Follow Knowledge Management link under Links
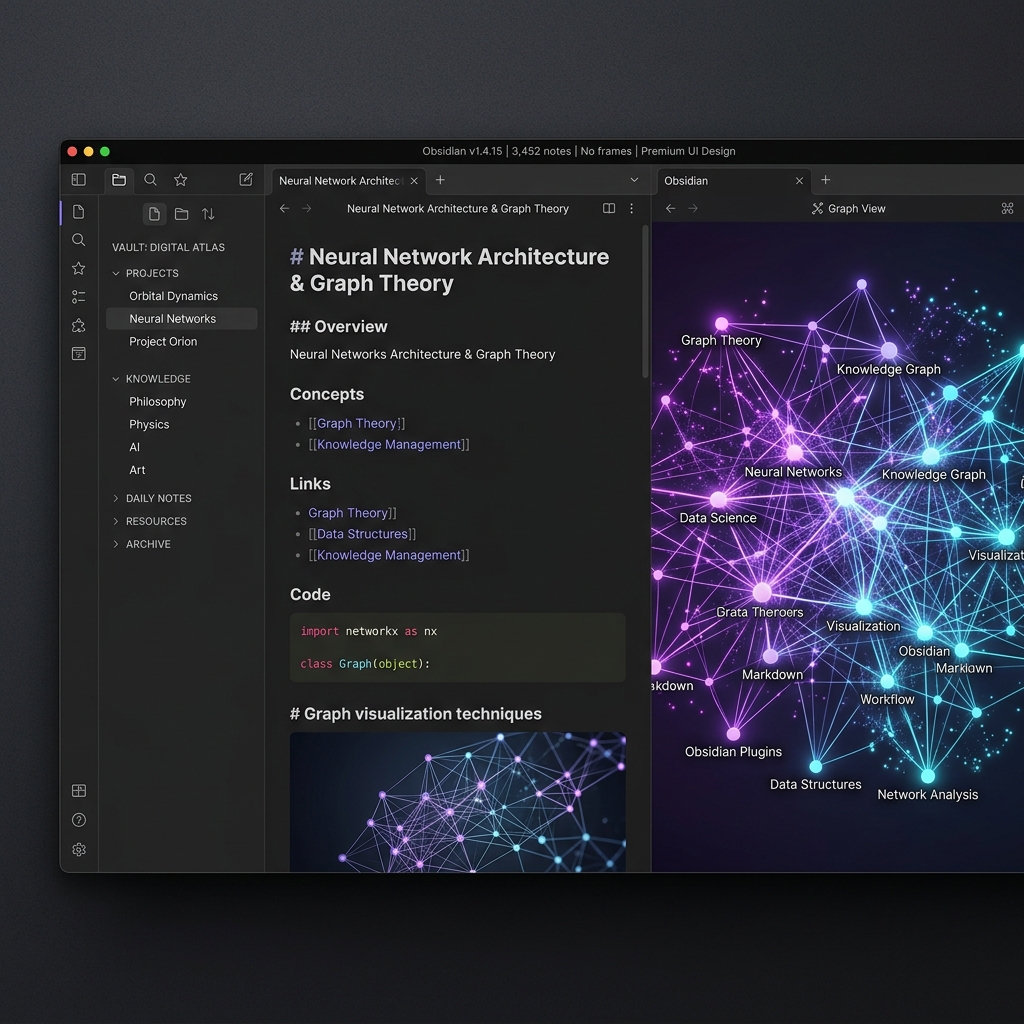 tap(389, 555)
